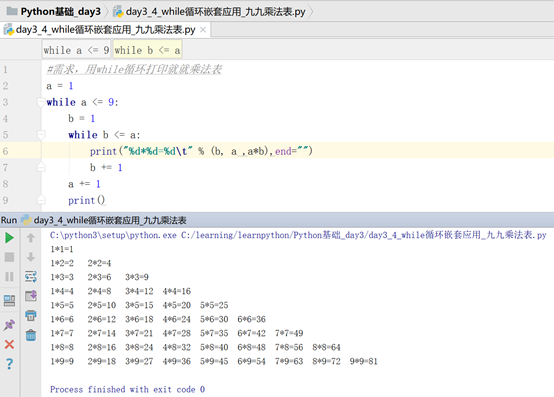Click the fold end marker at line 9
This screenshot has width=554, height=397.
point(41,200)
